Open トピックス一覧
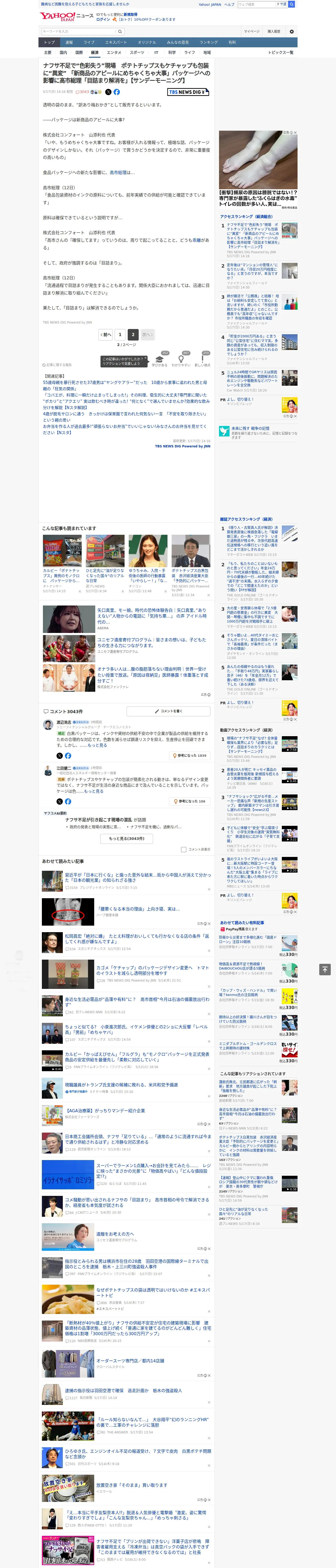The height and width of the screenshot is (1568, 336). [x=281, y=52]
